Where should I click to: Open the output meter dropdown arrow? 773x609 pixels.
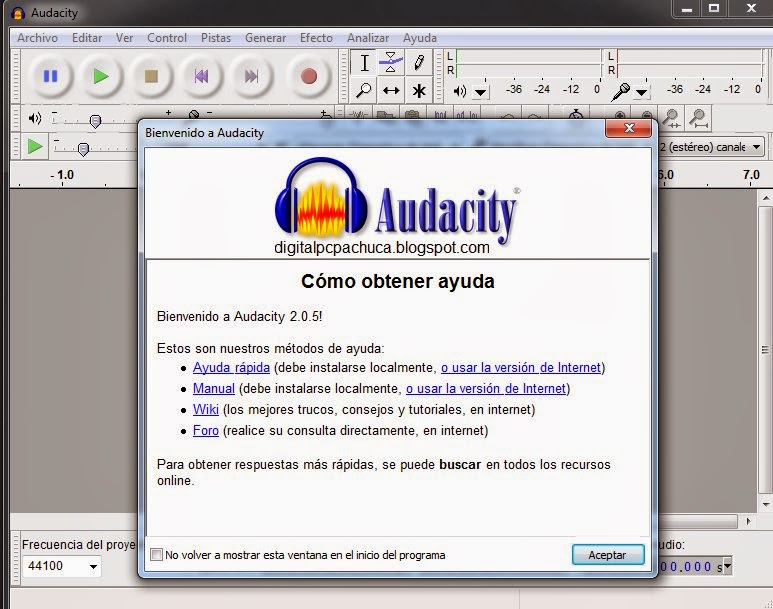(x=480, y=92)
